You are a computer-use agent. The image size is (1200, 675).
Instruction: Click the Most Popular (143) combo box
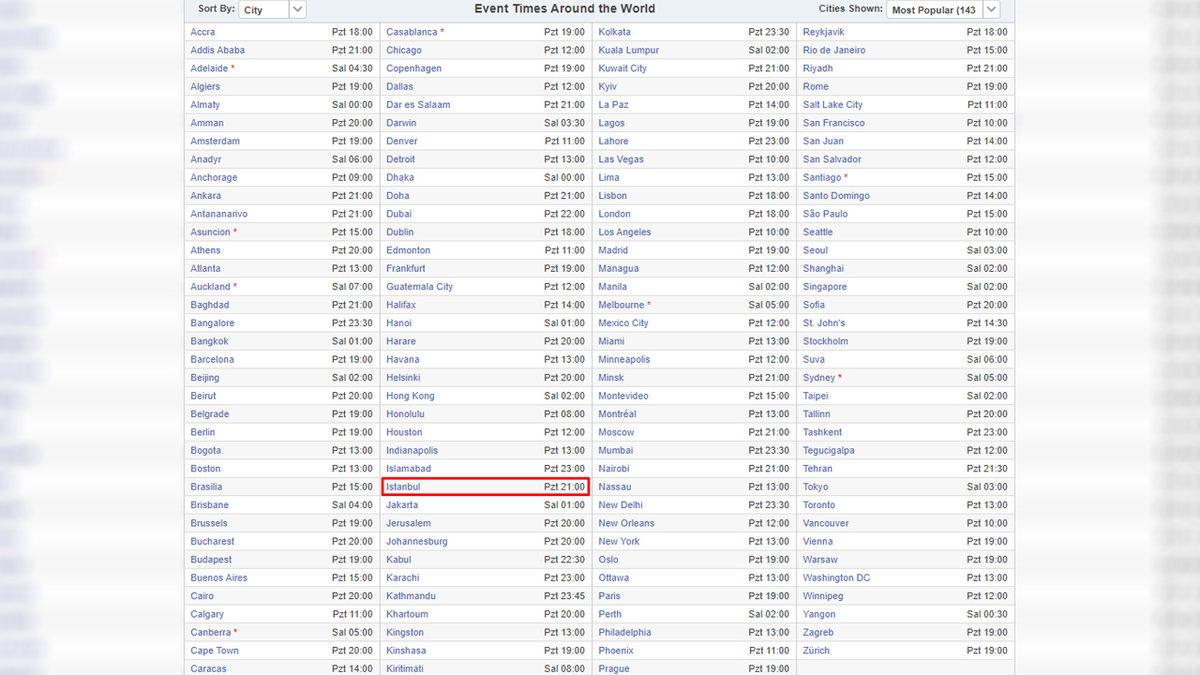[940, 9]
